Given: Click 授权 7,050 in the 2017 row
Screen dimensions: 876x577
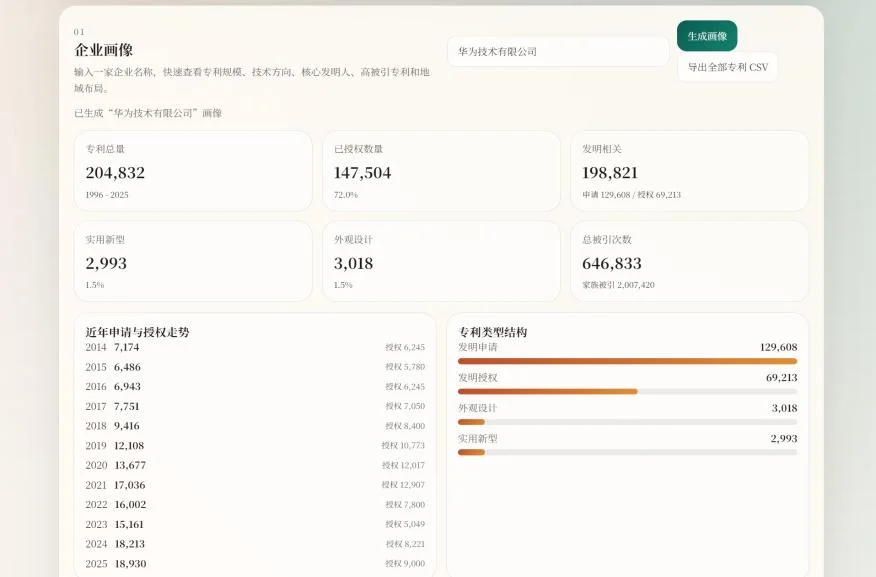Looking at the screenshot, I should coord(405,406).
